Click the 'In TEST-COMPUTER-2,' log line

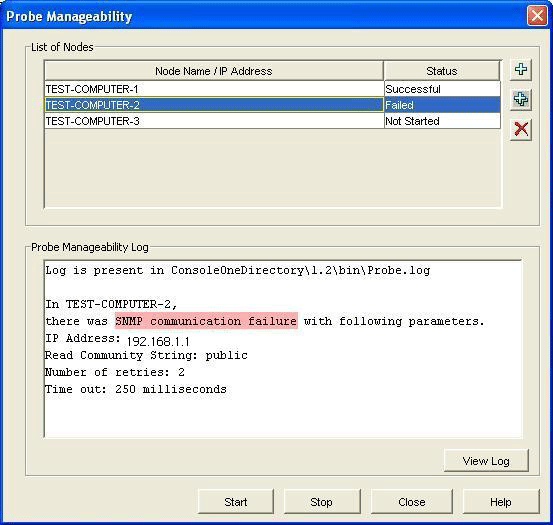111,304
